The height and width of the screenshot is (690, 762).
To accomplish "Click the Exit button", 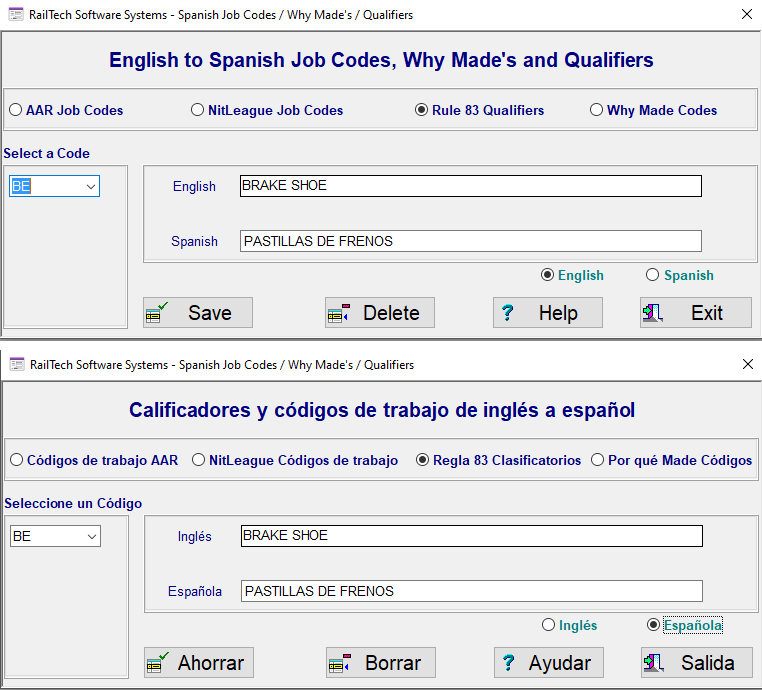I will (695, 312).
